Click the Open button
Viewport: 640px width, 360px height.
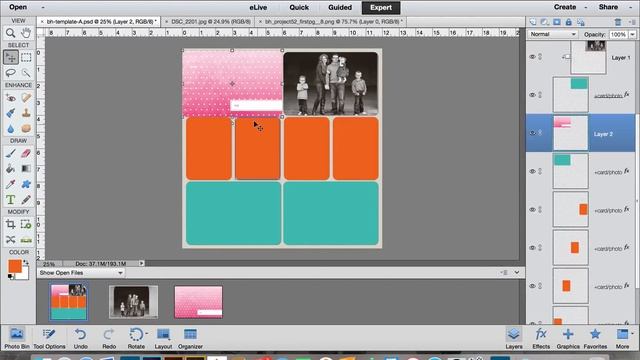pos(18,7)
